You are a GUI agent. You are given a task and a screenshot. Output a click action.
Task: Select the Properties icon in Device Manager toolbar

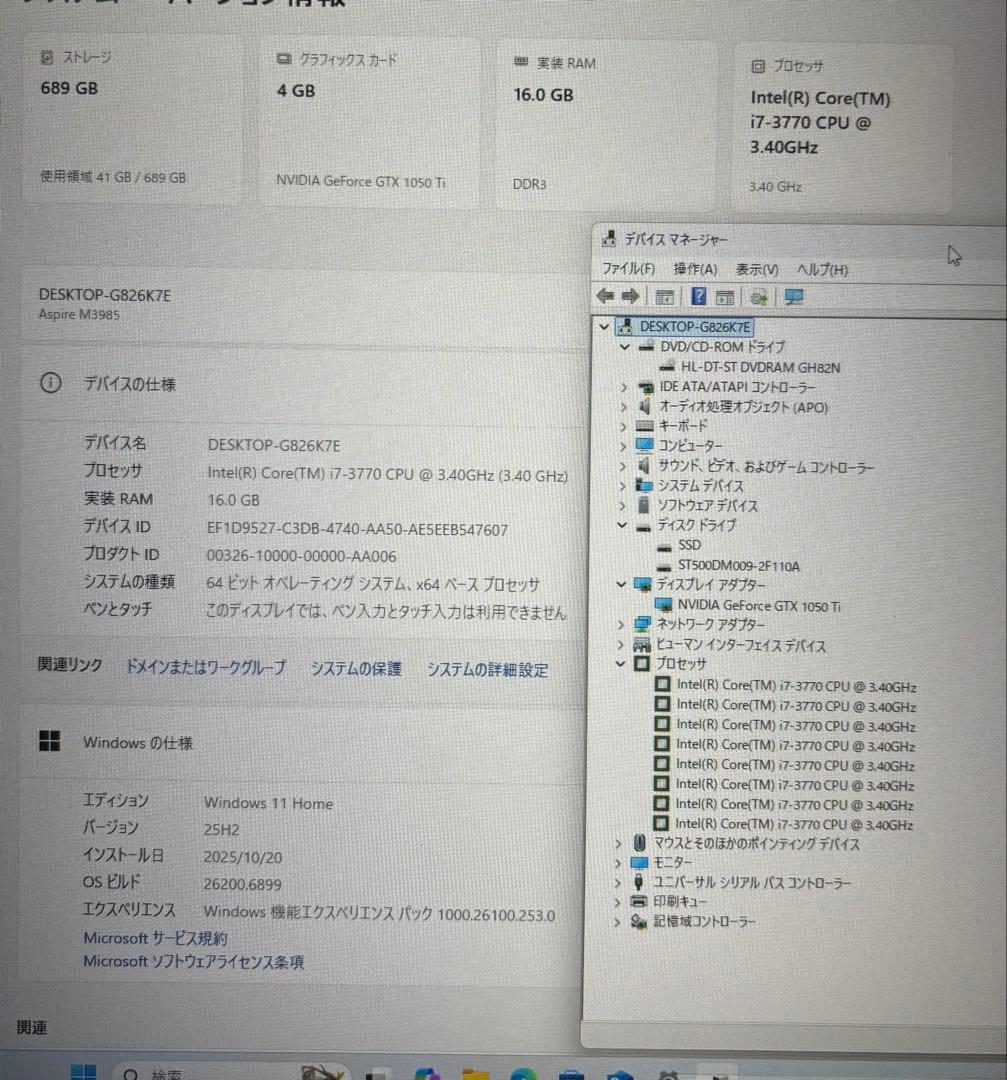pyautogui.click(x=725, y=296)
